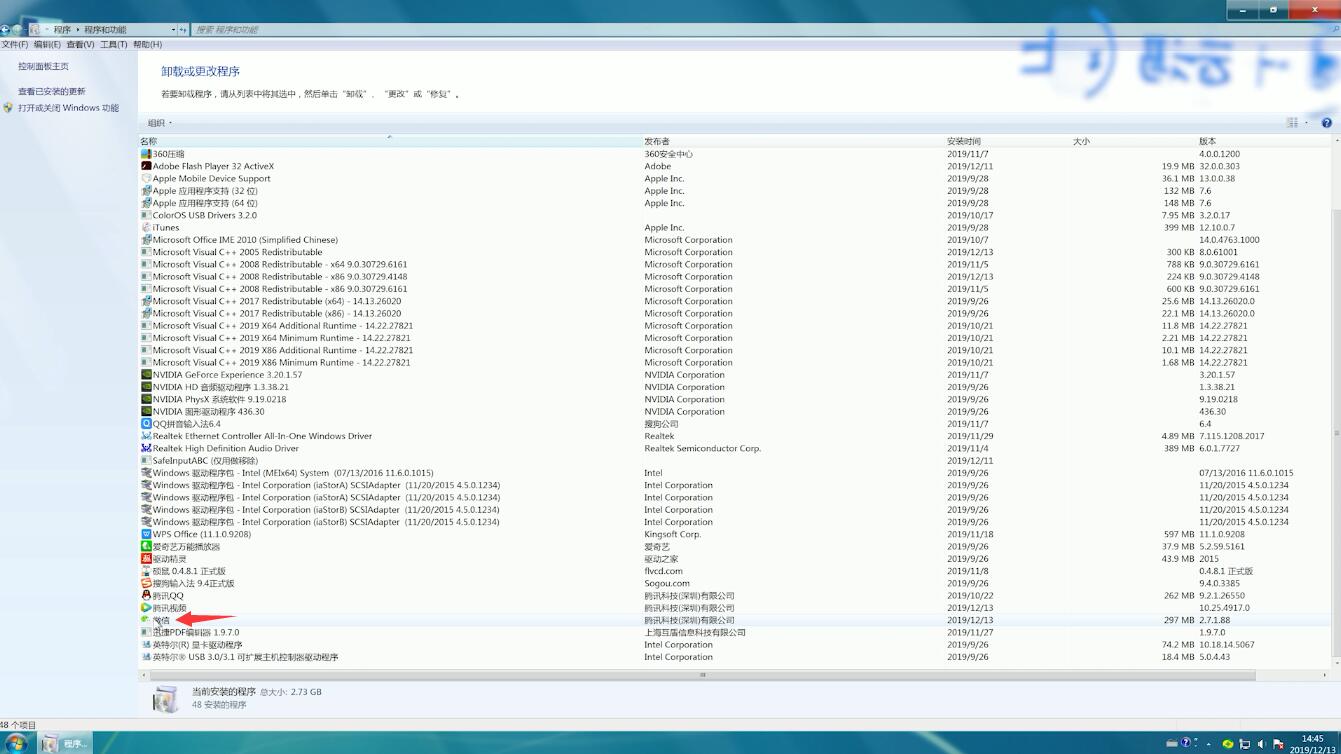1341x754 pixels.
Task: Open the 控制面板主页 link
Action: (43, 66)
